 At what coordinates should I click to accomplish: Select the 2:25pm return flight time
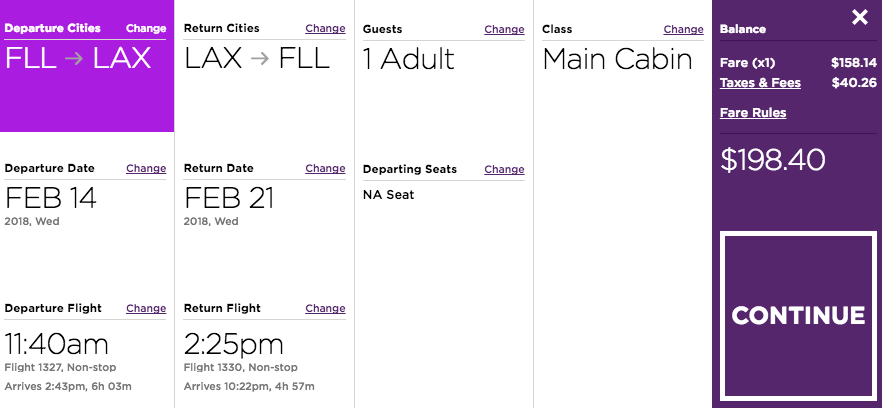point(234,344)
